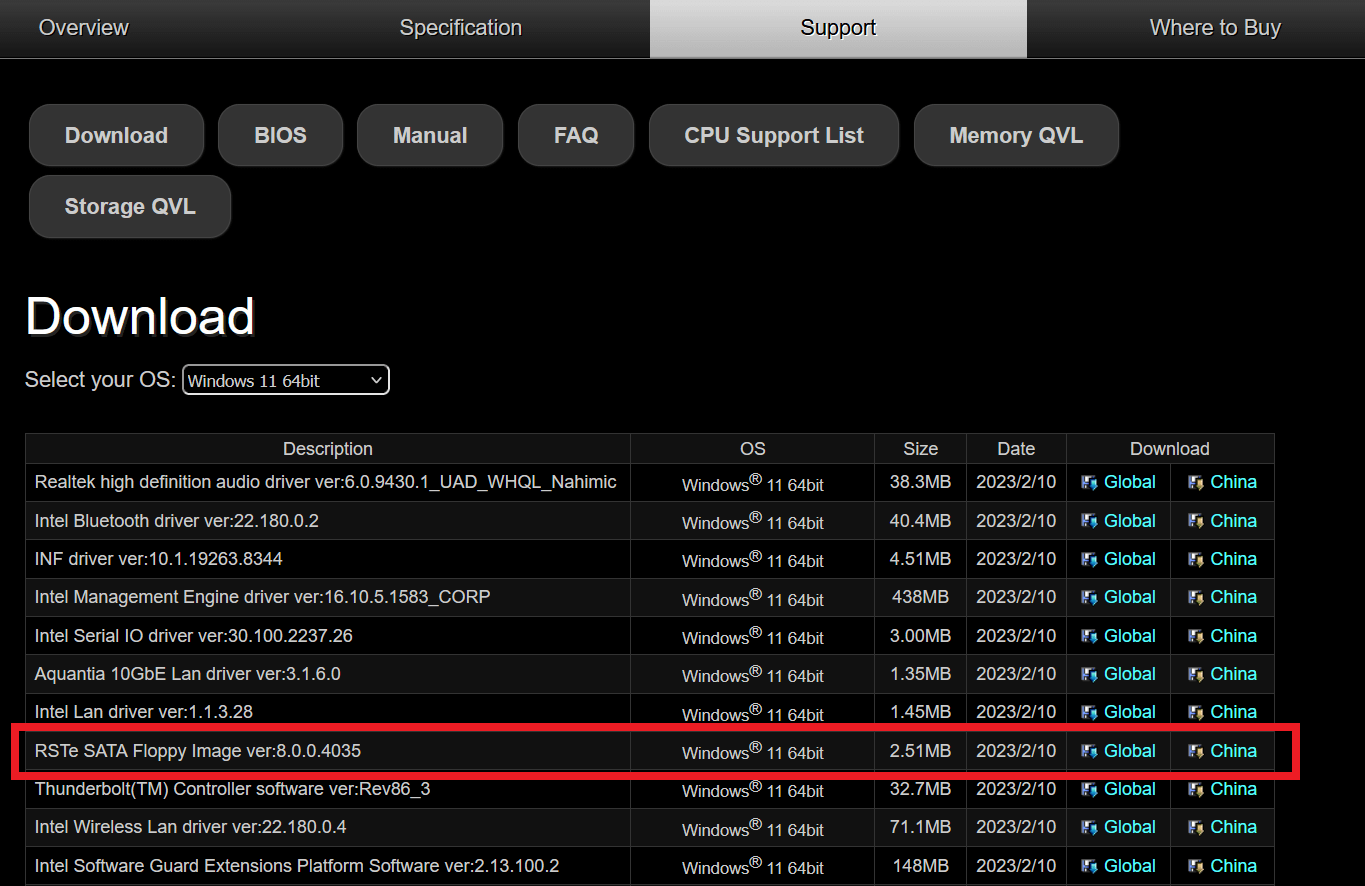Switch to the Specification tab
Screen dimensions: 1365x886
coord(461,28)
